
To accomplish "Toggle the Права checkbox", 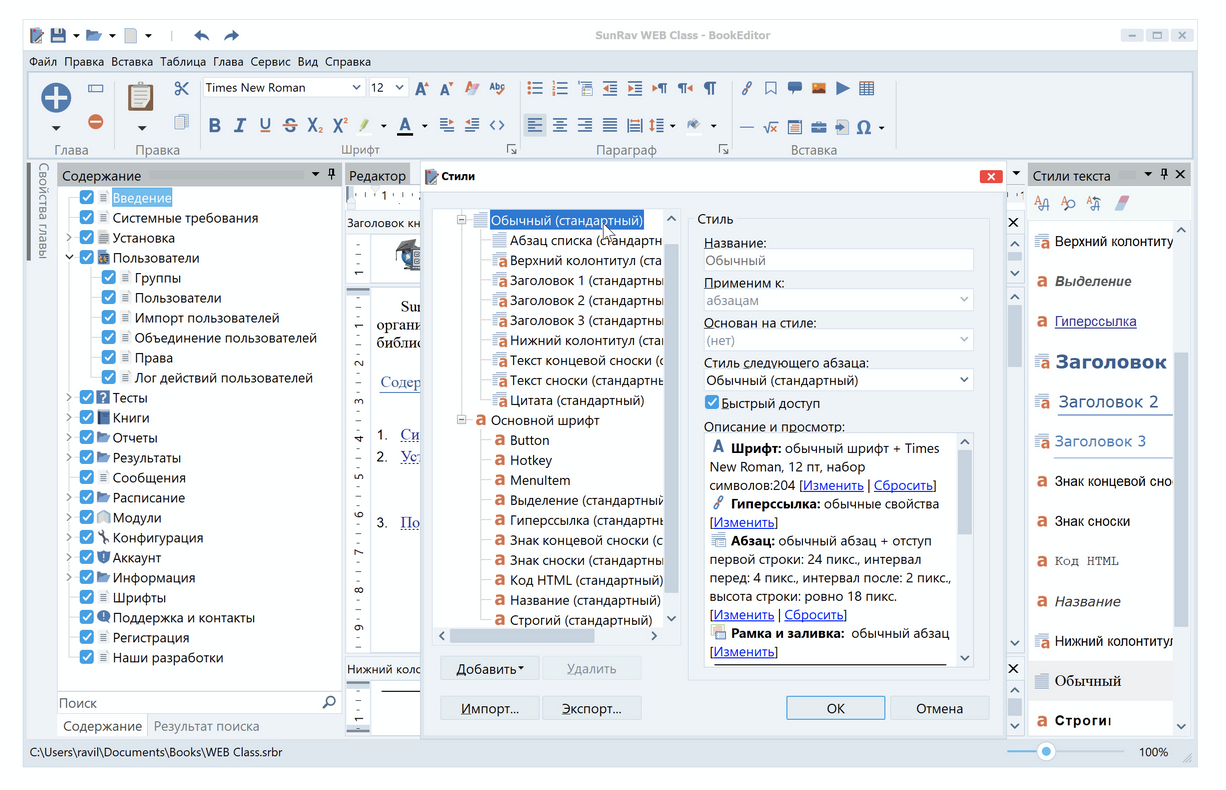I will pyautogui.click(x=109, y=358).
